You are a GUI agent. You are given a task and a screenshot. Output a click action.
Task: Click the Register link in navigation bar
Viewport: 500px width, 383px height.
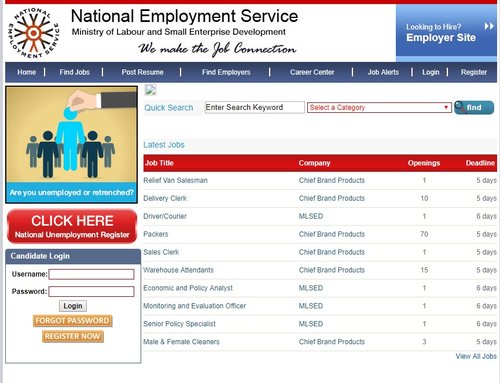[x=474, y=72]
